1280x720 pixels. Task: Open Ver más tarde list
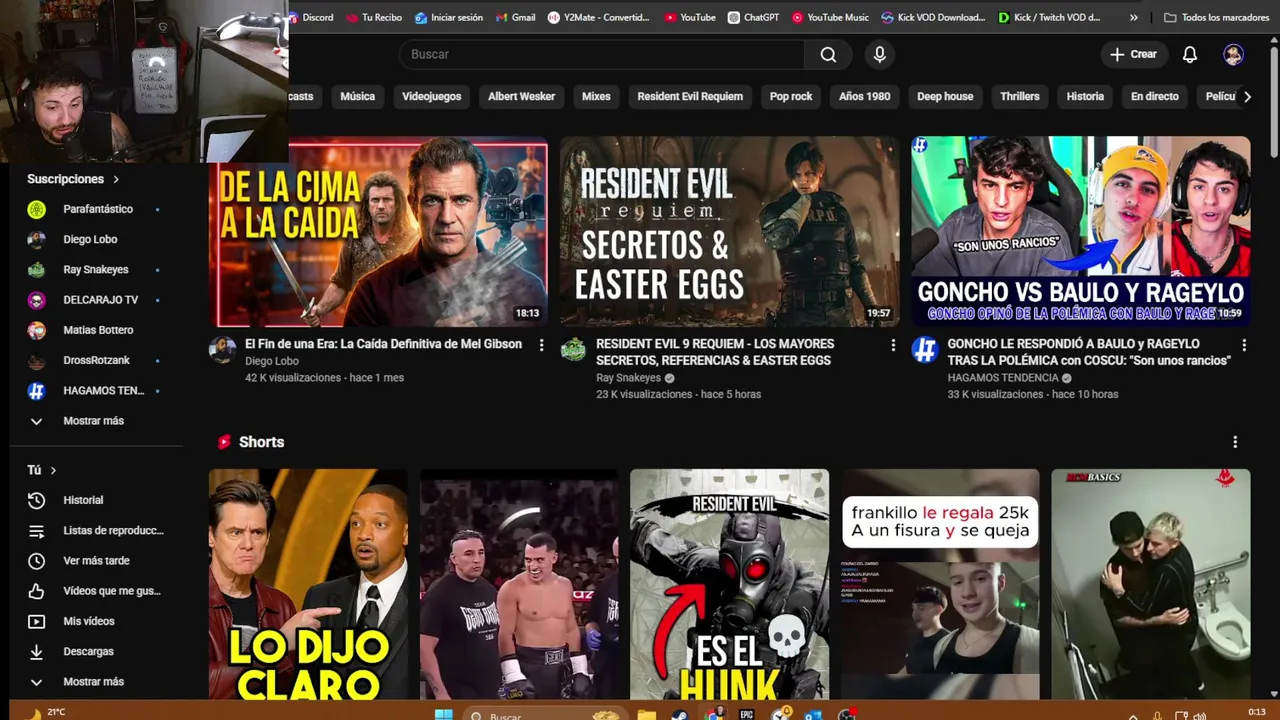coord(96,560)
